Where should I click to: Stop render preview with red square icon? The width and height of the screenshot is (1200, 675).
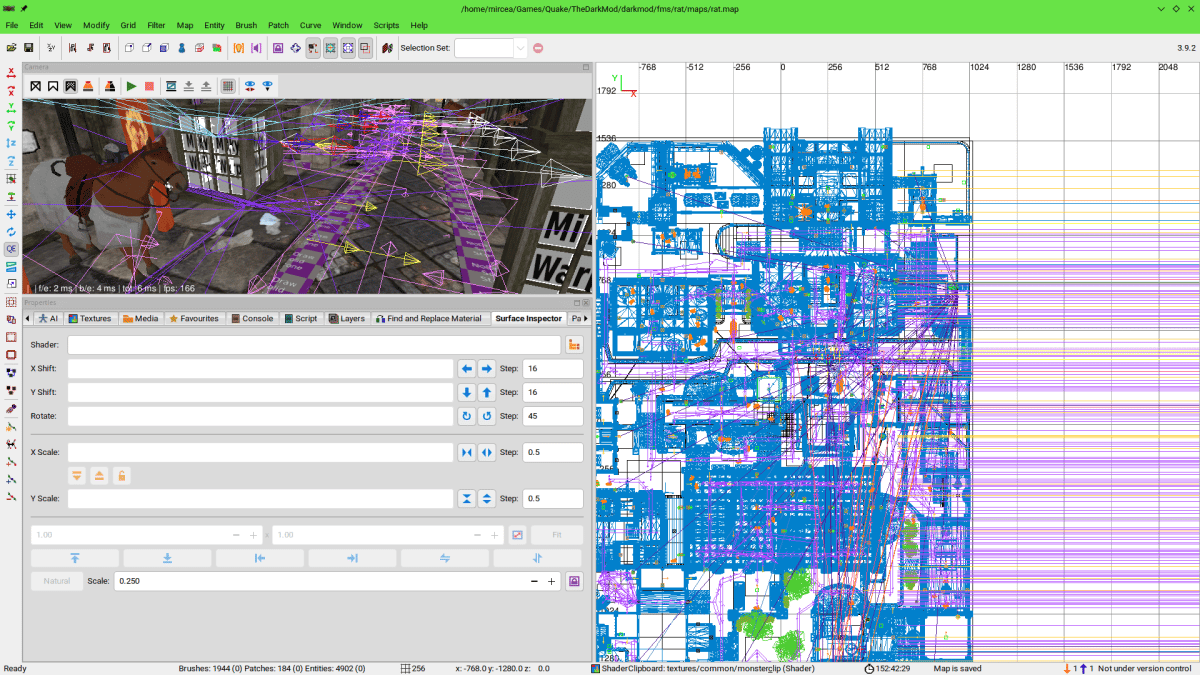[x=149, y=87]
